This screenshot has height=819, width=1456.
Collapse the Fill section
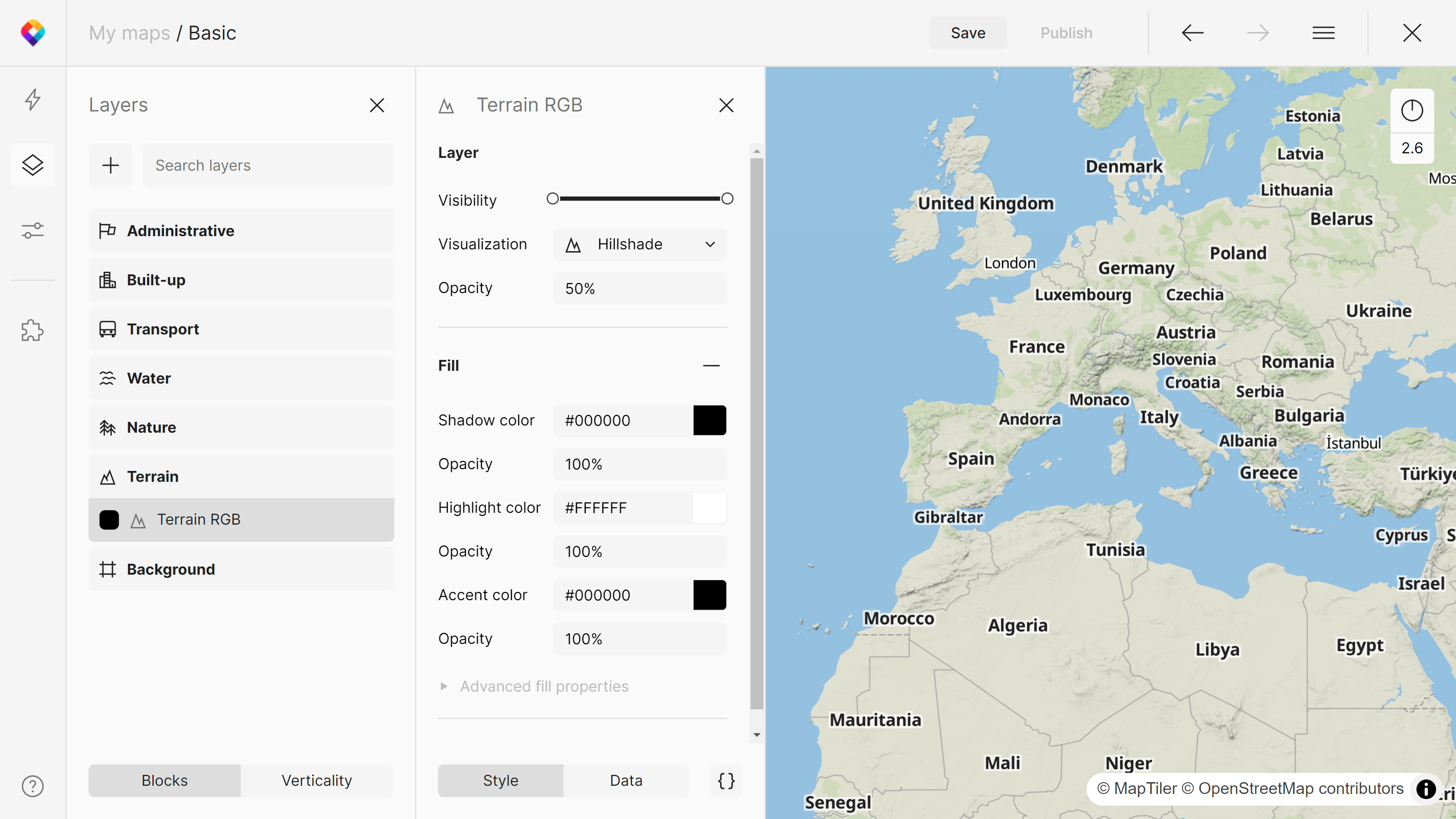[711, 366]
